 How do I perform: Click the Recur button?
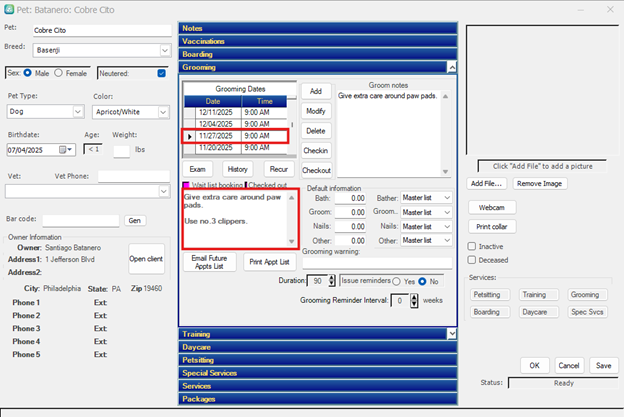279,169
